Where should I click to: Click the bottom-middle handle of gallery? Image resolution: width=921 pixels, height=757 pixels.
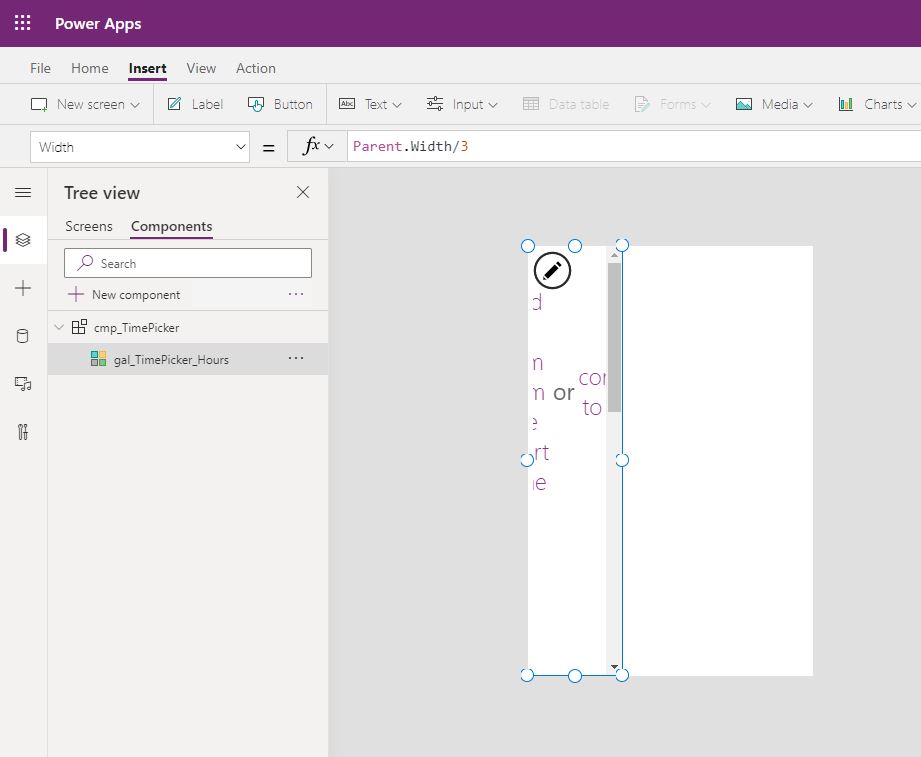click(575, 676)
